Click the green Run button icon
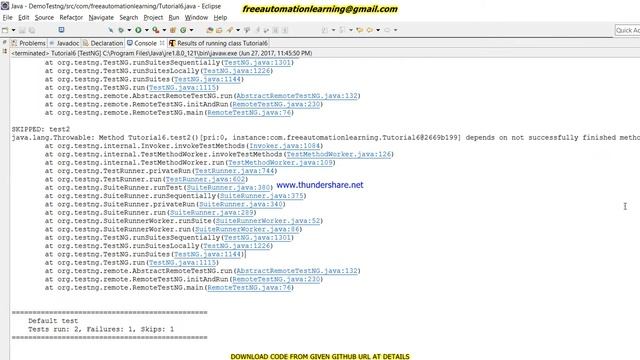 [138, 30]
